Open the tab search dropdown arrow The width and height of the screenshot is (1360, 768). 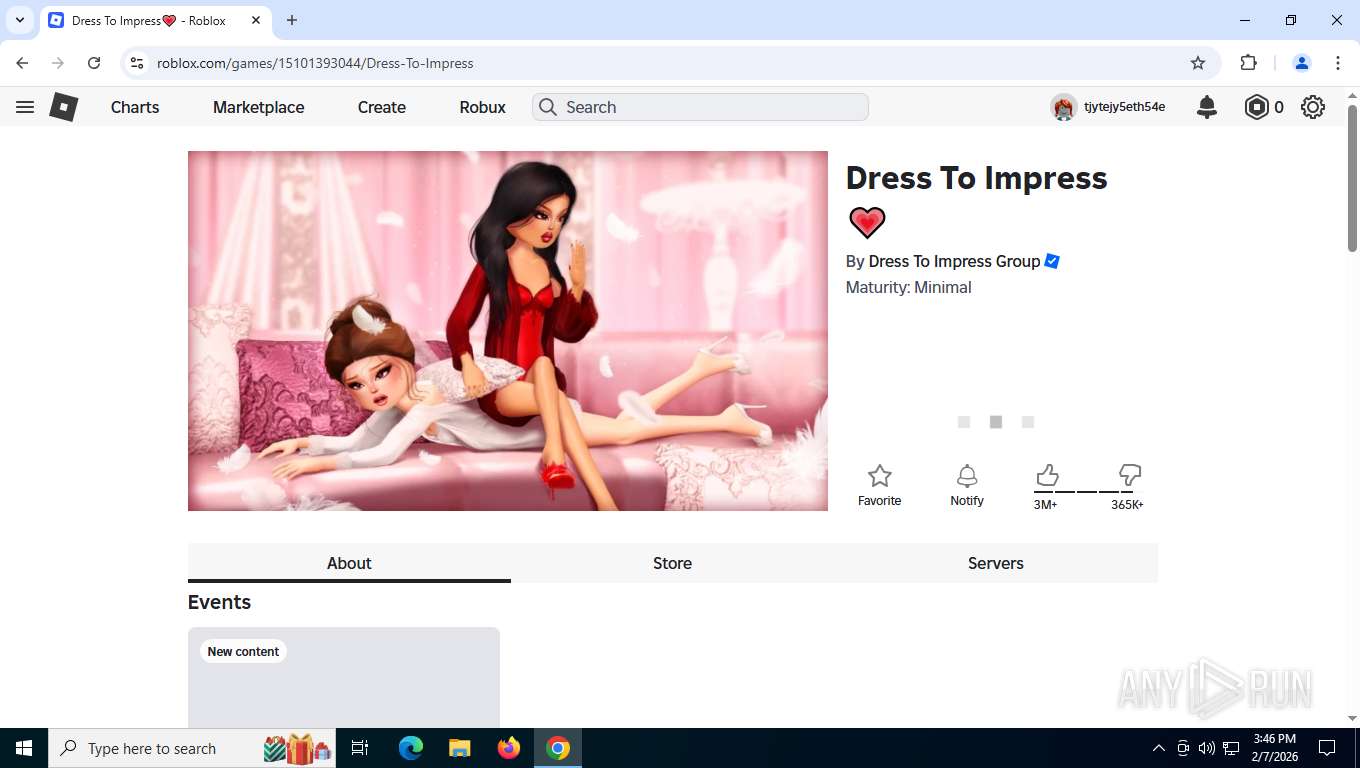[19, 20]
